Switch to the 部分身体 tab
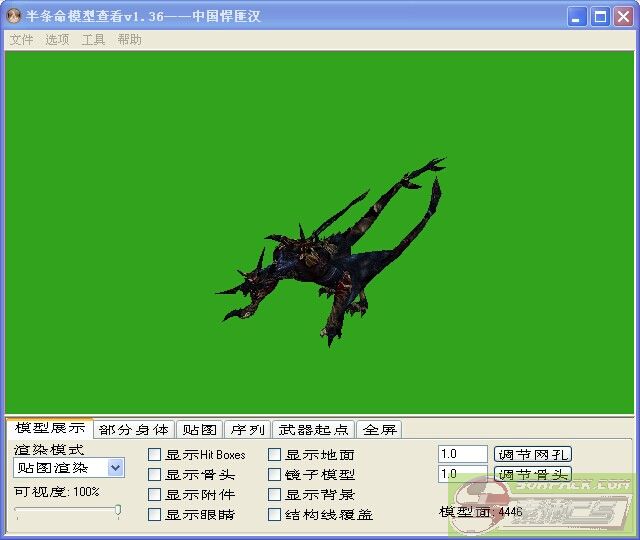The width and height of the screenshot is (640, 540). click(134, 429)
